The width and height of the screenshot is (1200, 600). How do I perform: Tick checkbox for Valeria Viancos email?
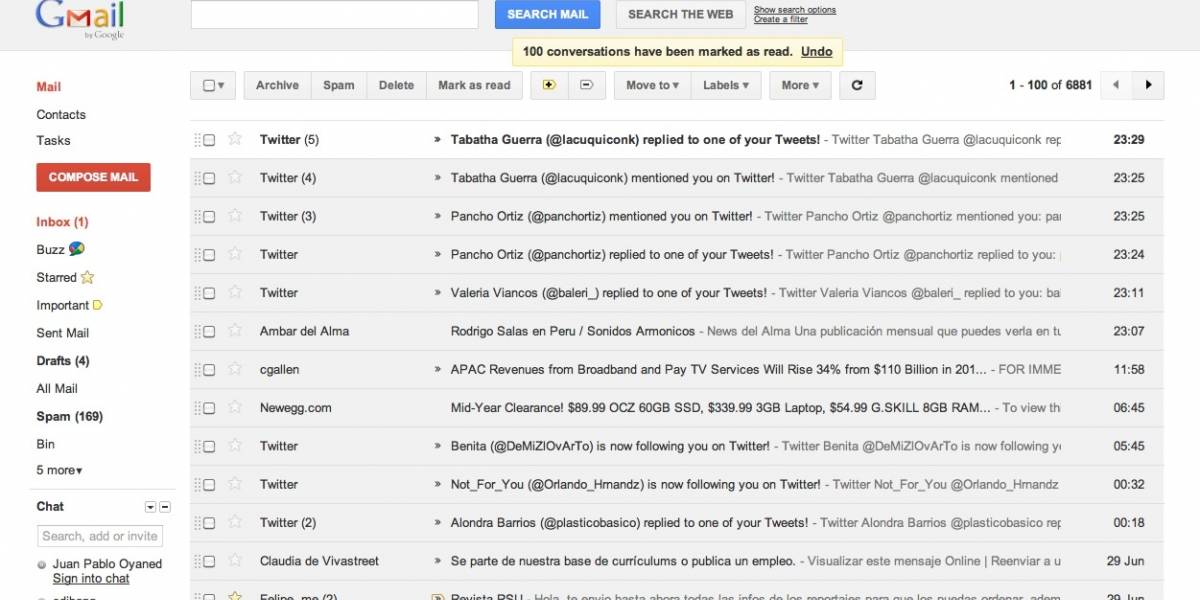(209, 293)
